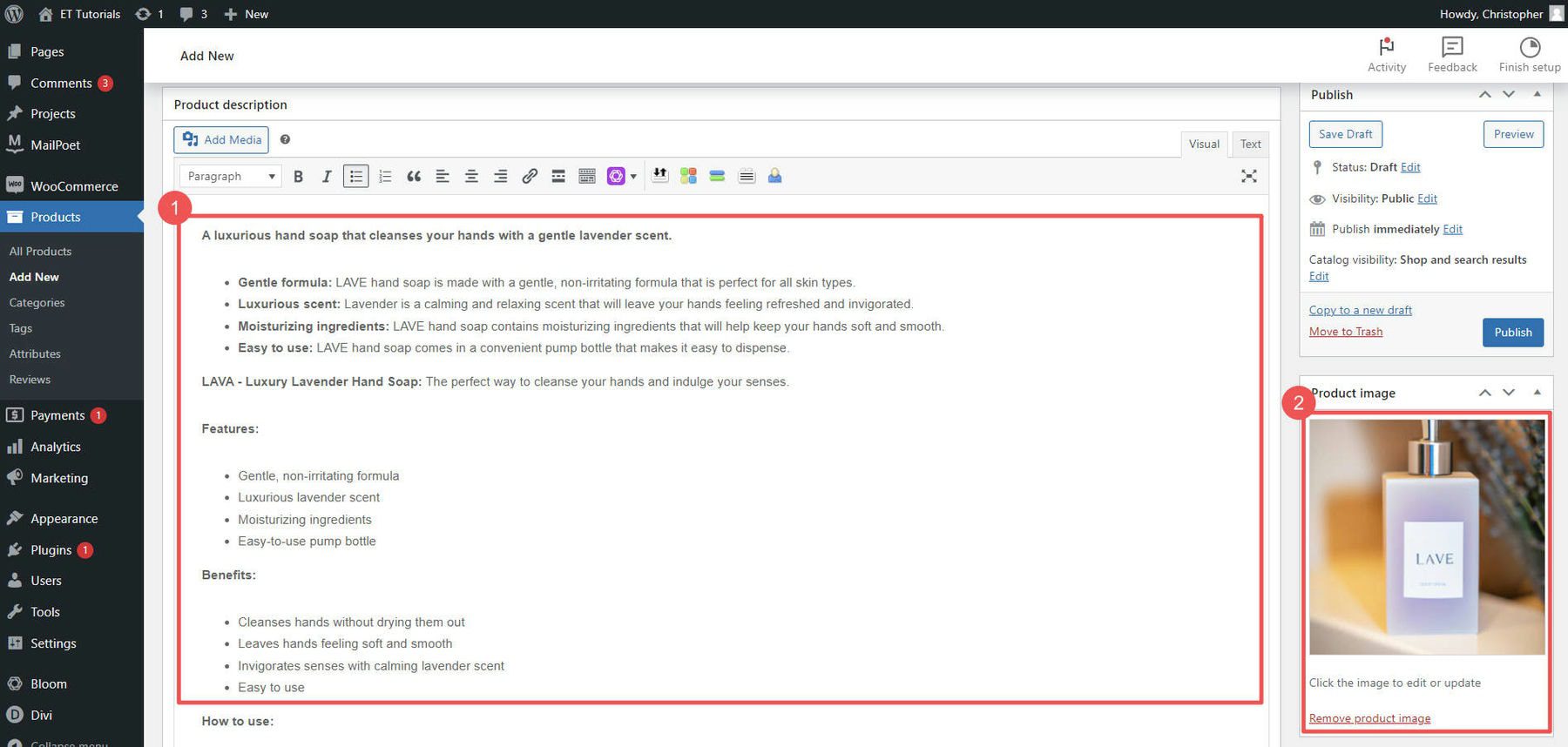
Task: Click the Insert Read More tag icon
Action: [x=558, y=177]
